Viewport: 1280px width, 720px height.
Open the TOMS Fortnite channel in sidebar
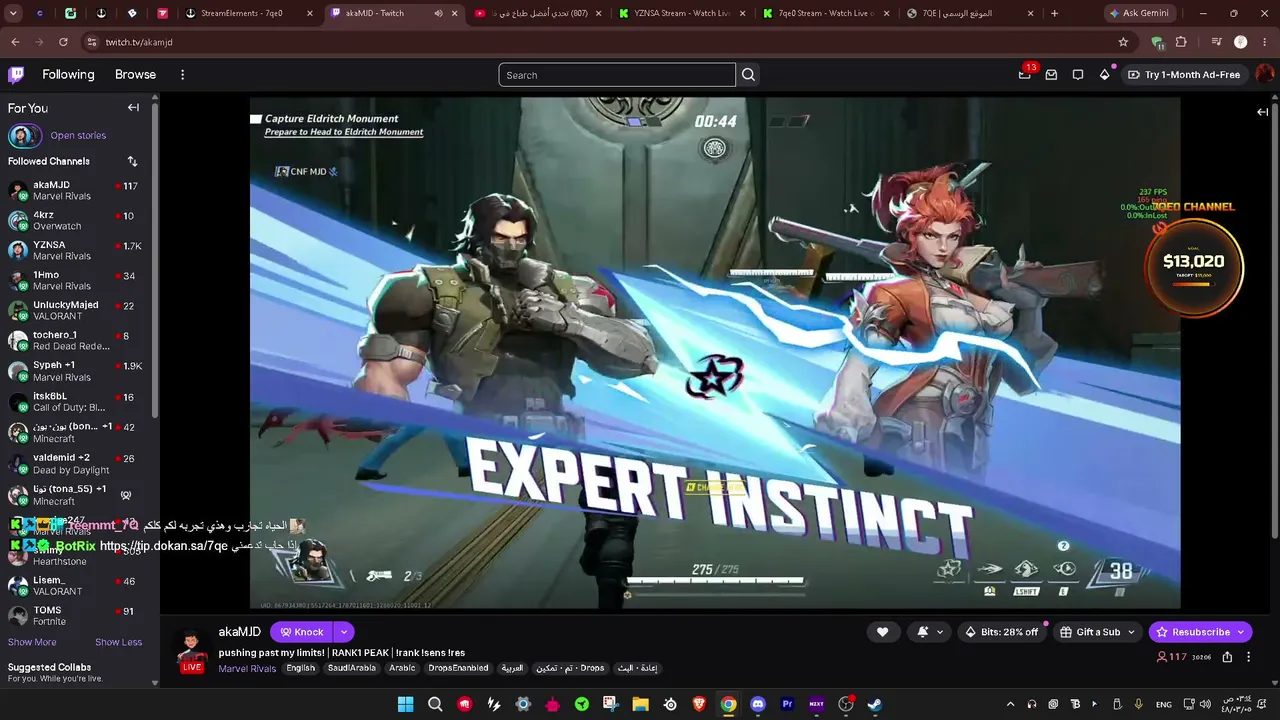point(77,616)
